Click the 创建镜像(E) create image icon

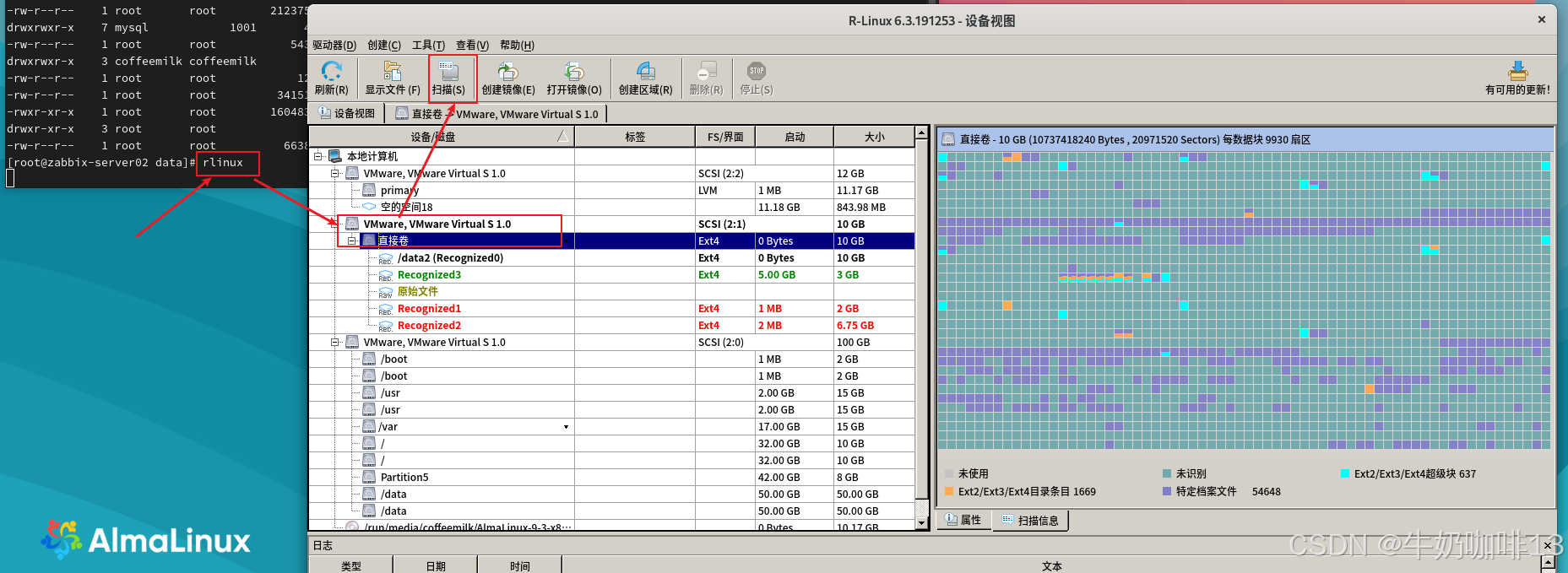(507, 71)
